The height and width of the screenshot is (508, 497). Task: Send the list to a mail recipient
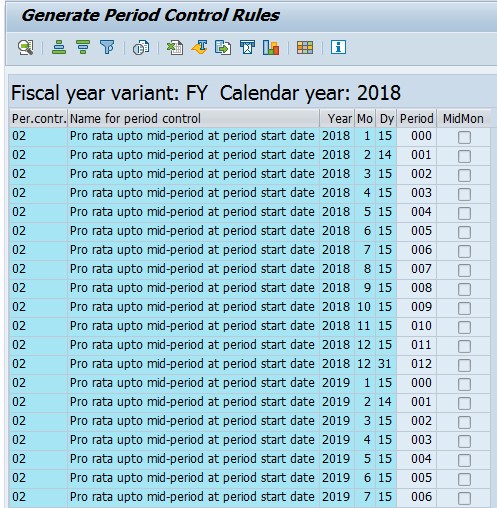[247, 47]
